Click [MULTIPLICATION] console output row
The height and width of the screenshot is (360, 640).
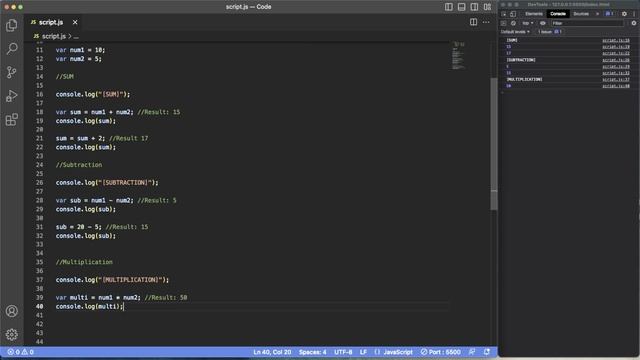pos(568,80)
